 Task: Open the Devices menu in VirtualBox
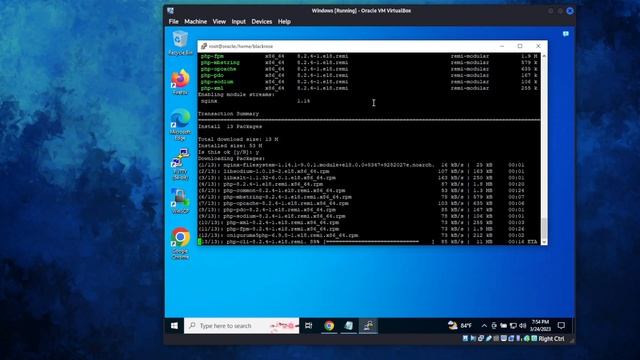[262, 22]
